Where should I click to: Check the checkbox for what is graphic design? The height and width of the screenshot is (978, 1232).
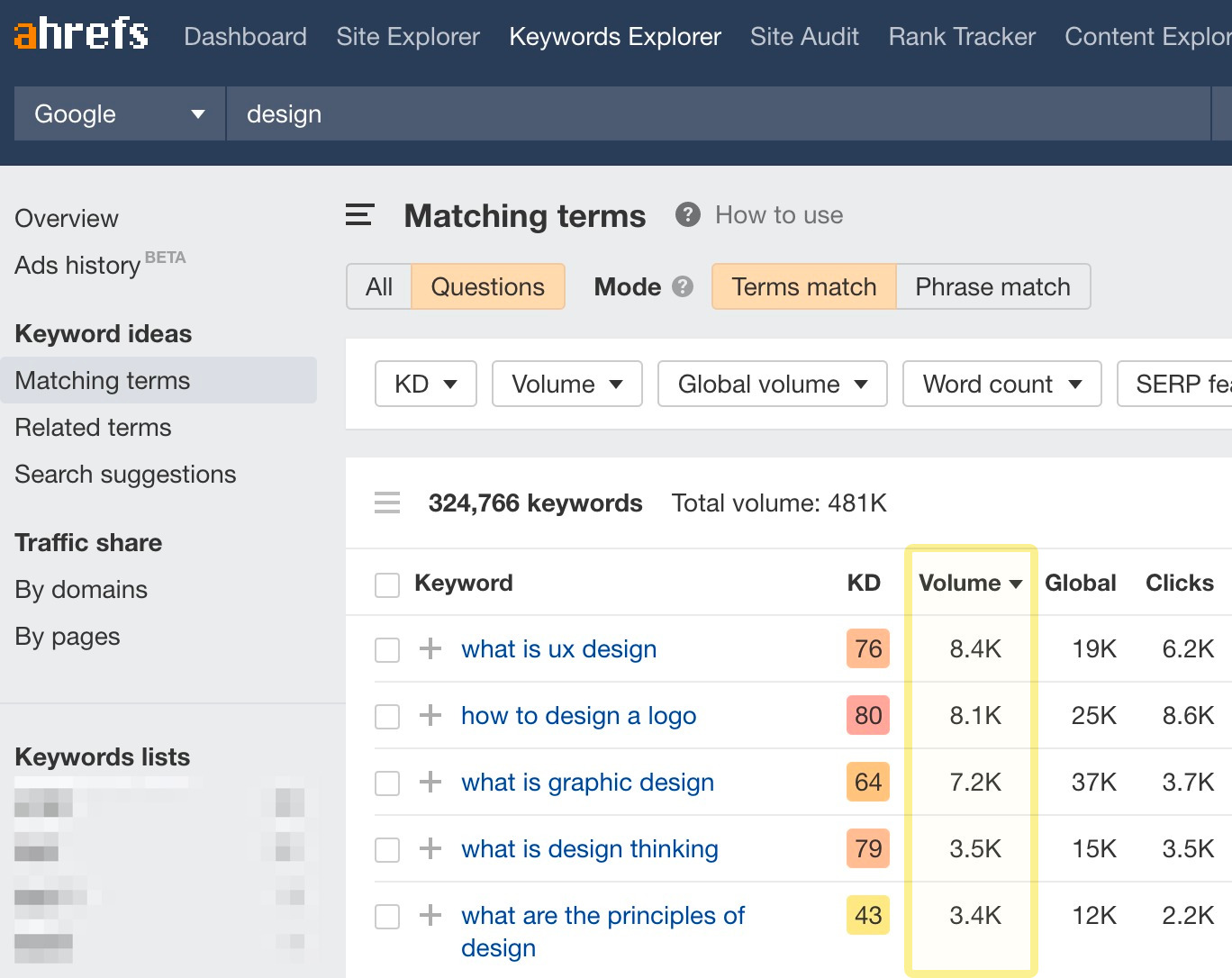click(x=386, y=783)
